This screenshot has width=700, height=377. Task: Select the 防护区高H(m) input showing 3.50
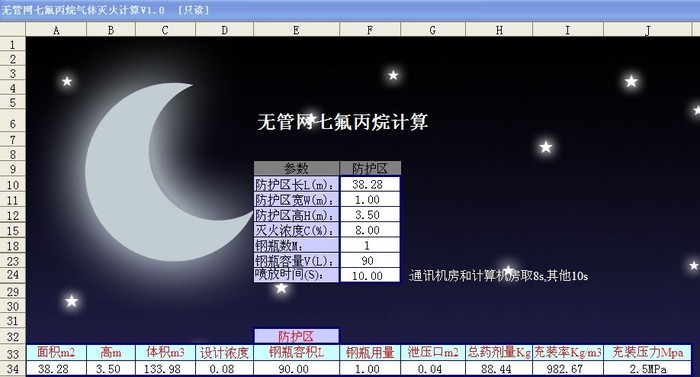coord(370,215)
